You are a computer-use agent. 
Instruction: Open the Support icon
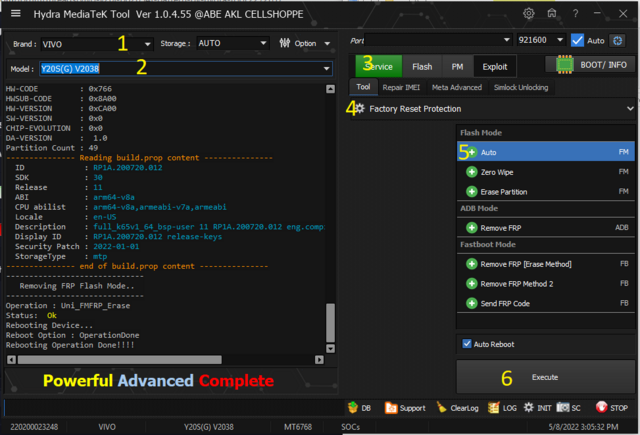click(x=391, y=408)
